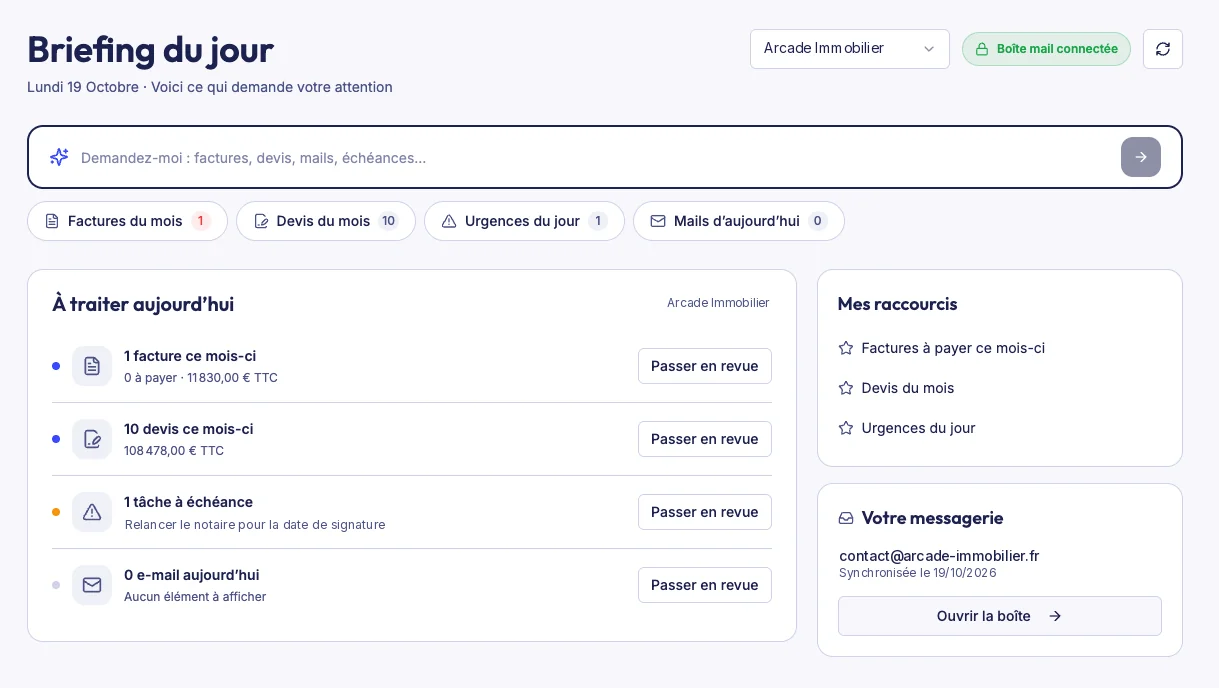
Task: Passer en revue the 0 e-mail aujourd'hui
Action: [705, 585]
